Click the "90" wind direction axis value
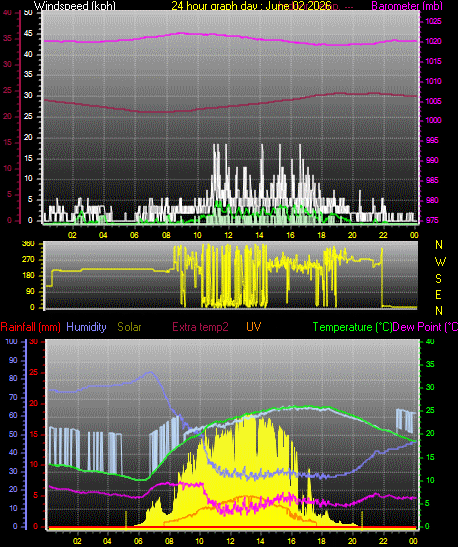The width and height of the screenshot is (458, 547). [x=30, y=291]
